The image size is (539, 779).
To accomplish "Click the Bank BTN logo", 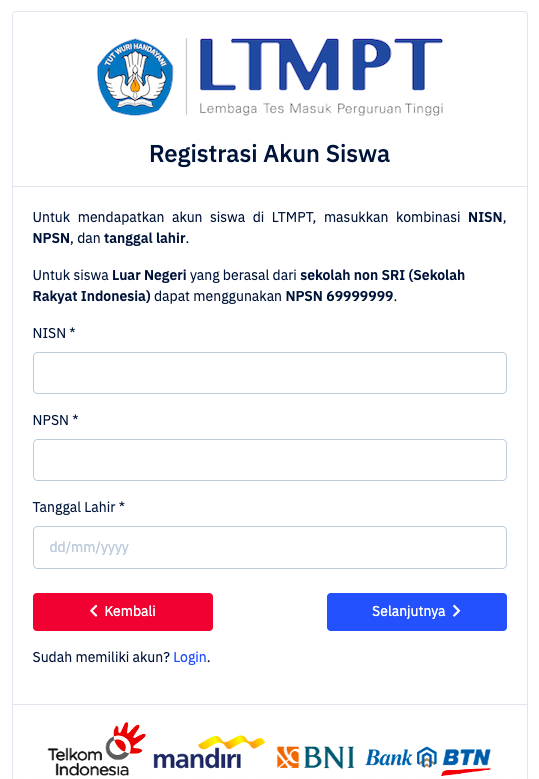I will pos(428,760).
